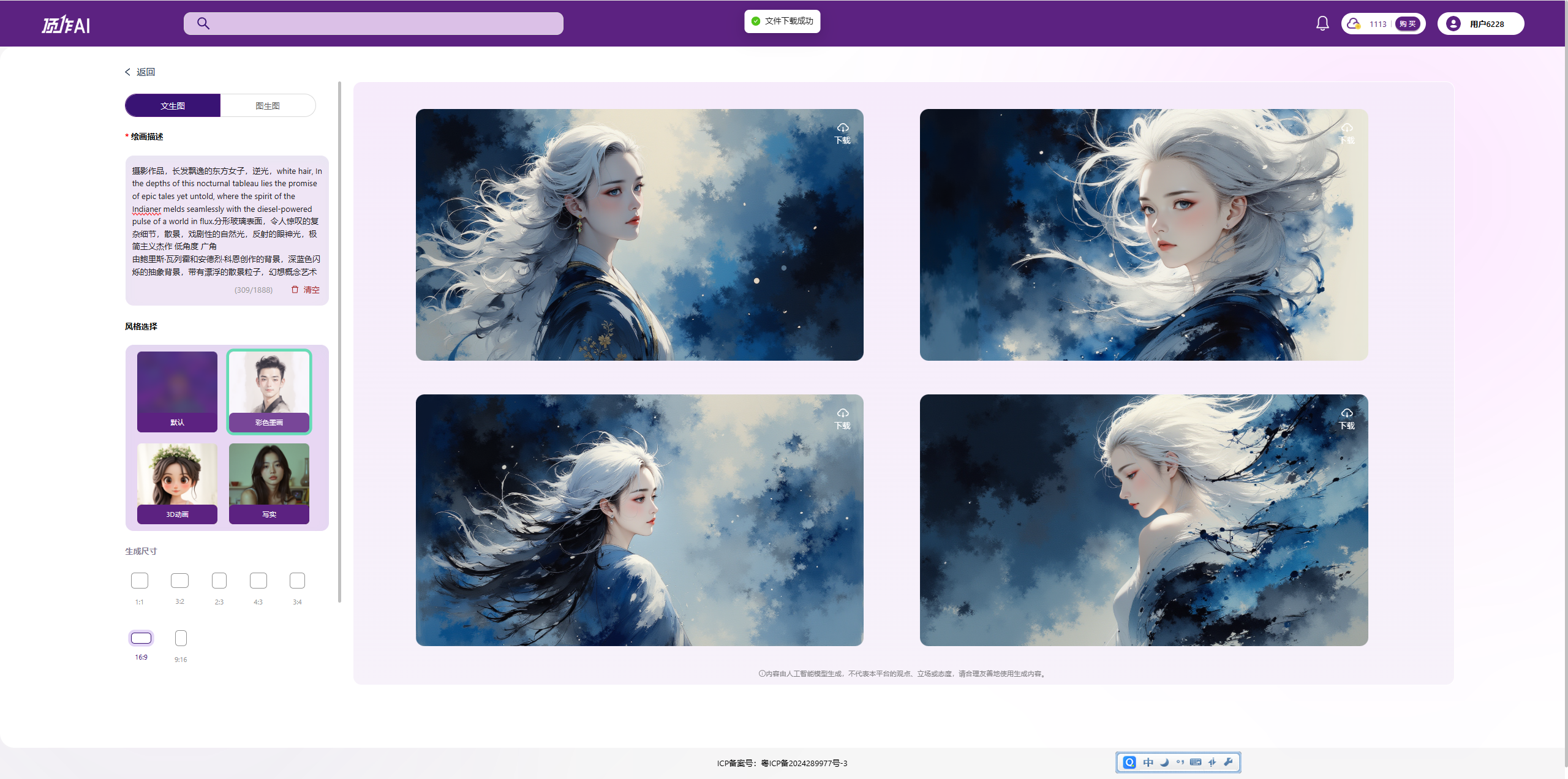This screenshot has width=1568, height=779.
Task: Click the 清空 trash icon
Action: [295, 290]
